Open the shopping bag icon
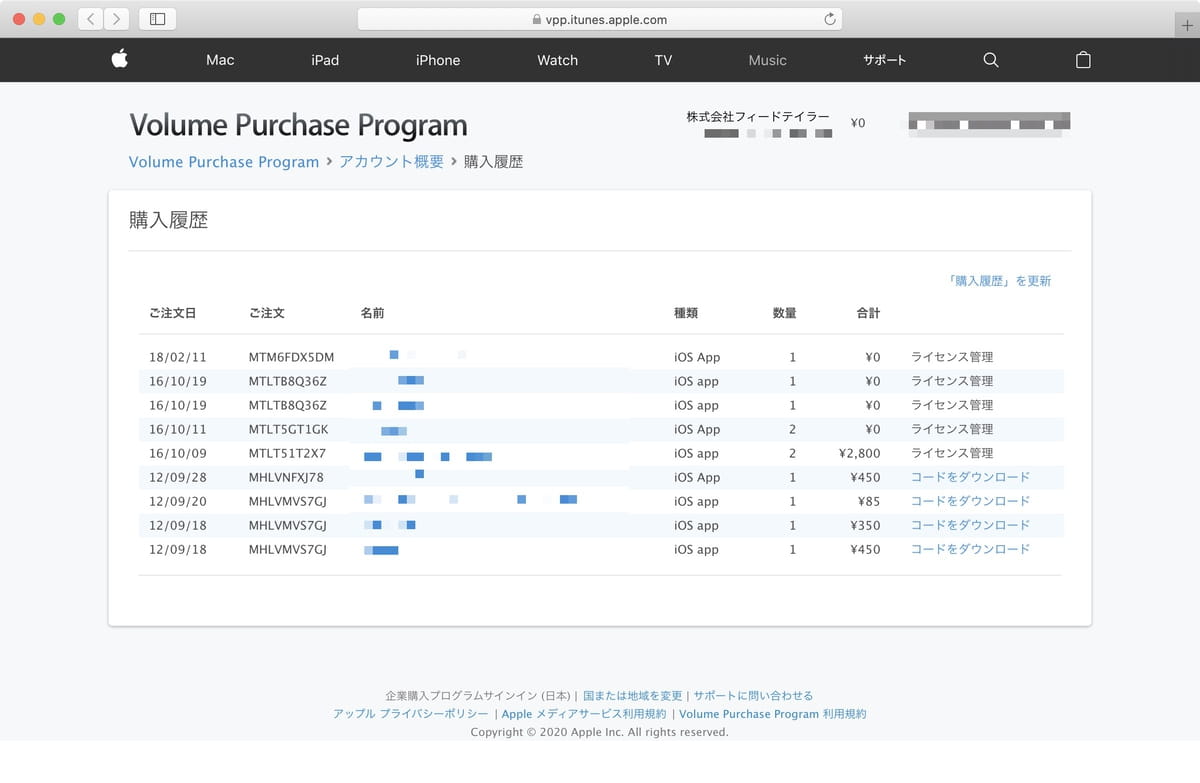The image size is (1200, 783). pyautogui.click(x=1083, y=60)
